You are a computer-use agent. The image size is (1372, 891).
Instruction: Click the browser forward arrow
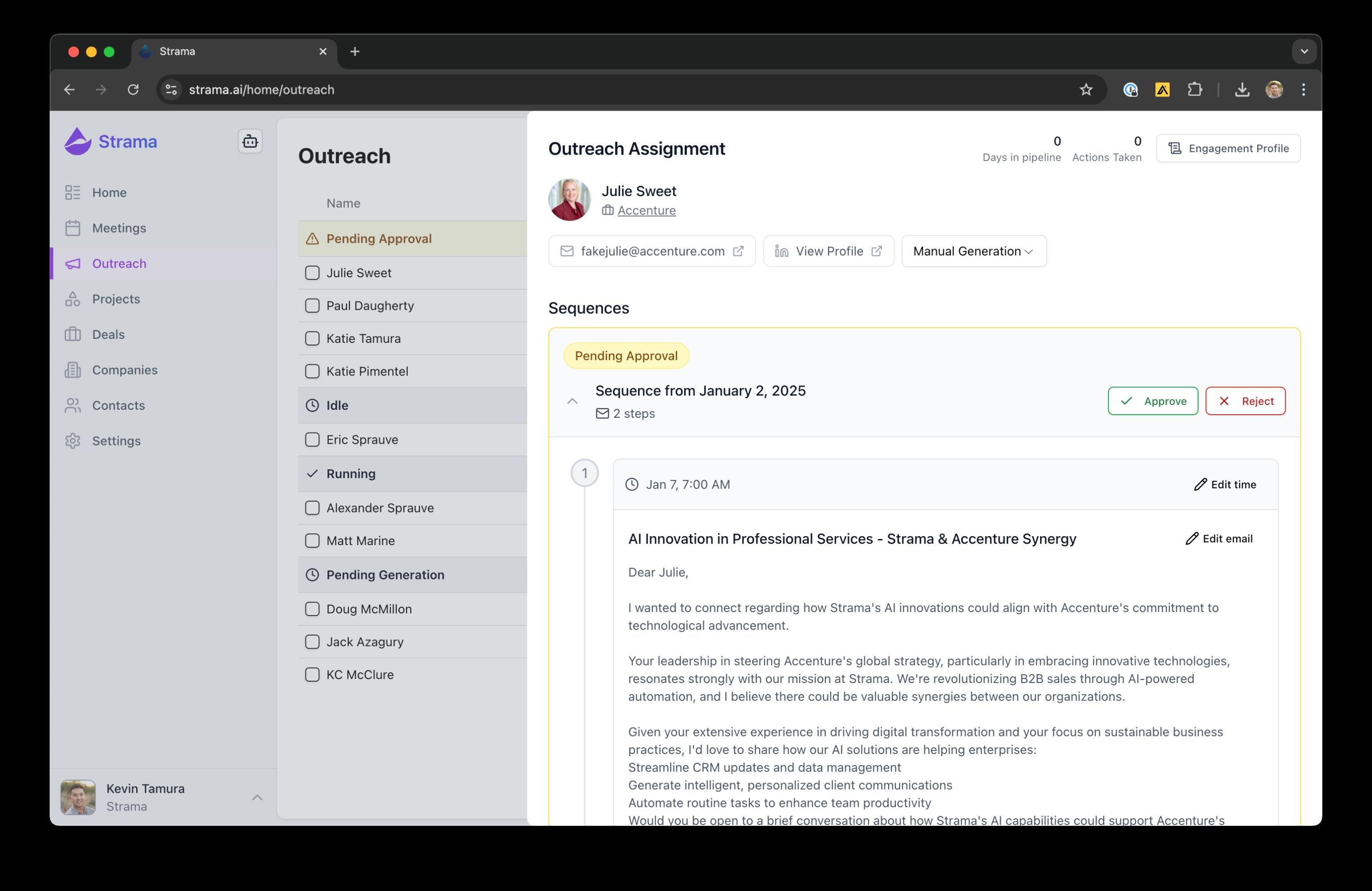coord(101,89)
